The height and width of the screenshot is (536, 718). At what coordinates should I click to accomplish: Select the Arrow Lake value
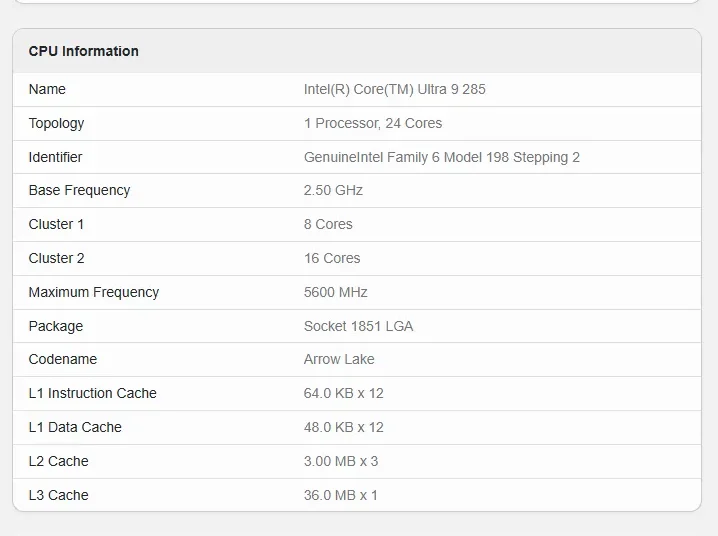(x=339, y=359)
